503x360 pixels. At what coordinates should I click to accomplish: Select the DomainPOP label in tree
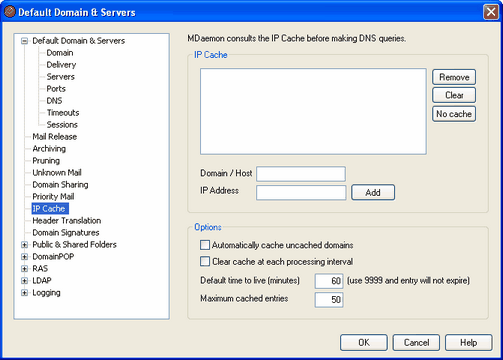[x=53, y=257]
